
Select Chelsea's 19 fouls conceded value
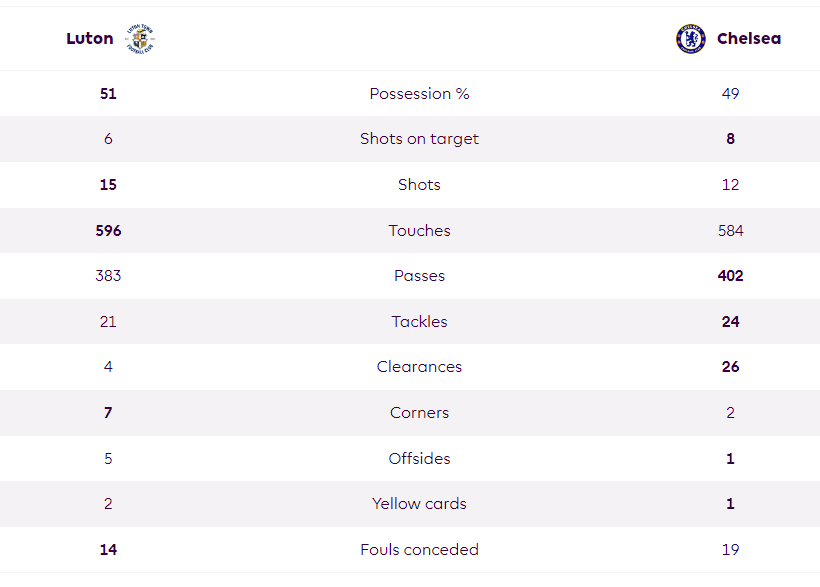tap(731, 550)
